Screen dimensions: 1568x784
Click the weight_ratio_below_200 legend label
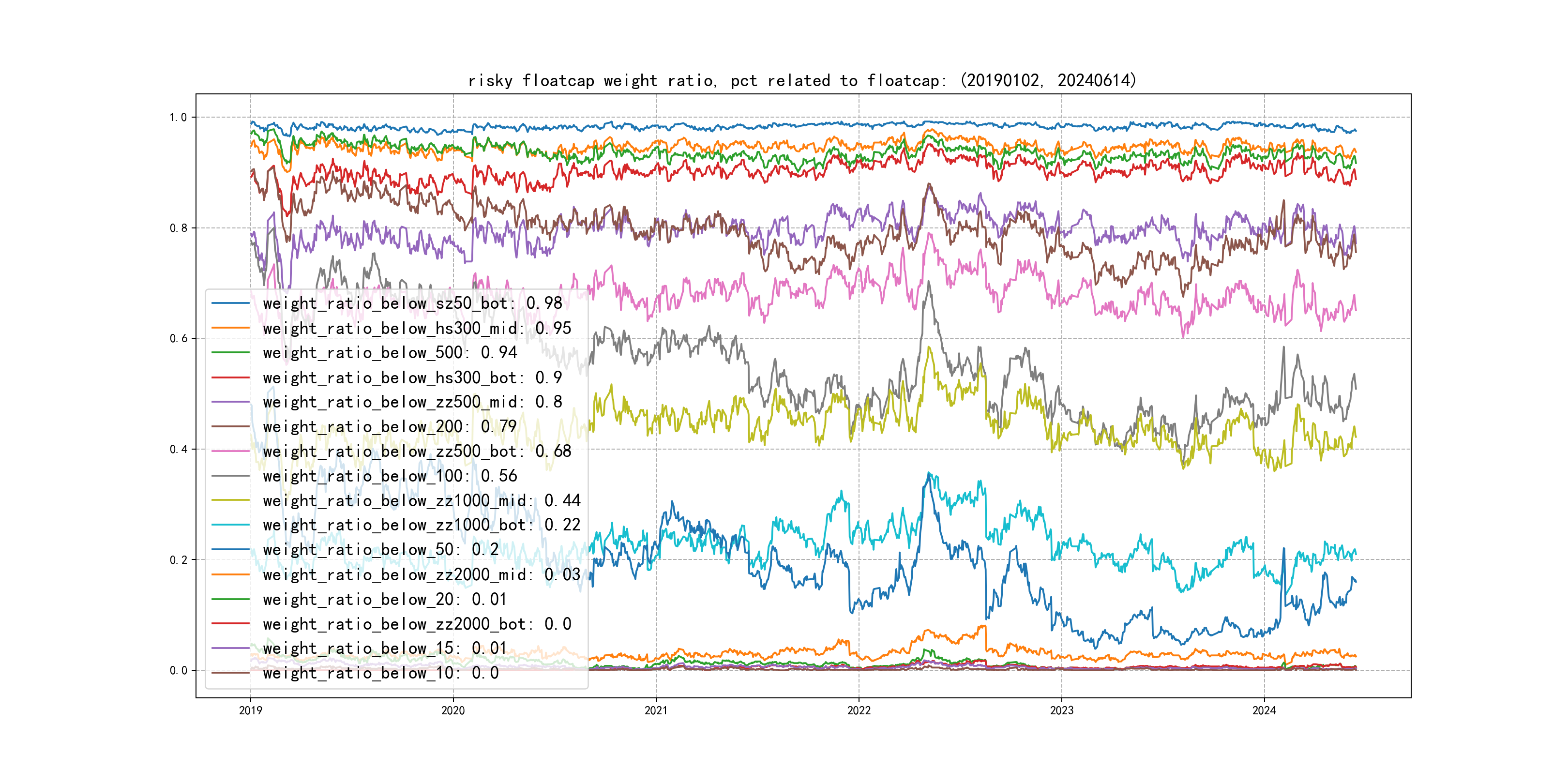tap(390, 427)
